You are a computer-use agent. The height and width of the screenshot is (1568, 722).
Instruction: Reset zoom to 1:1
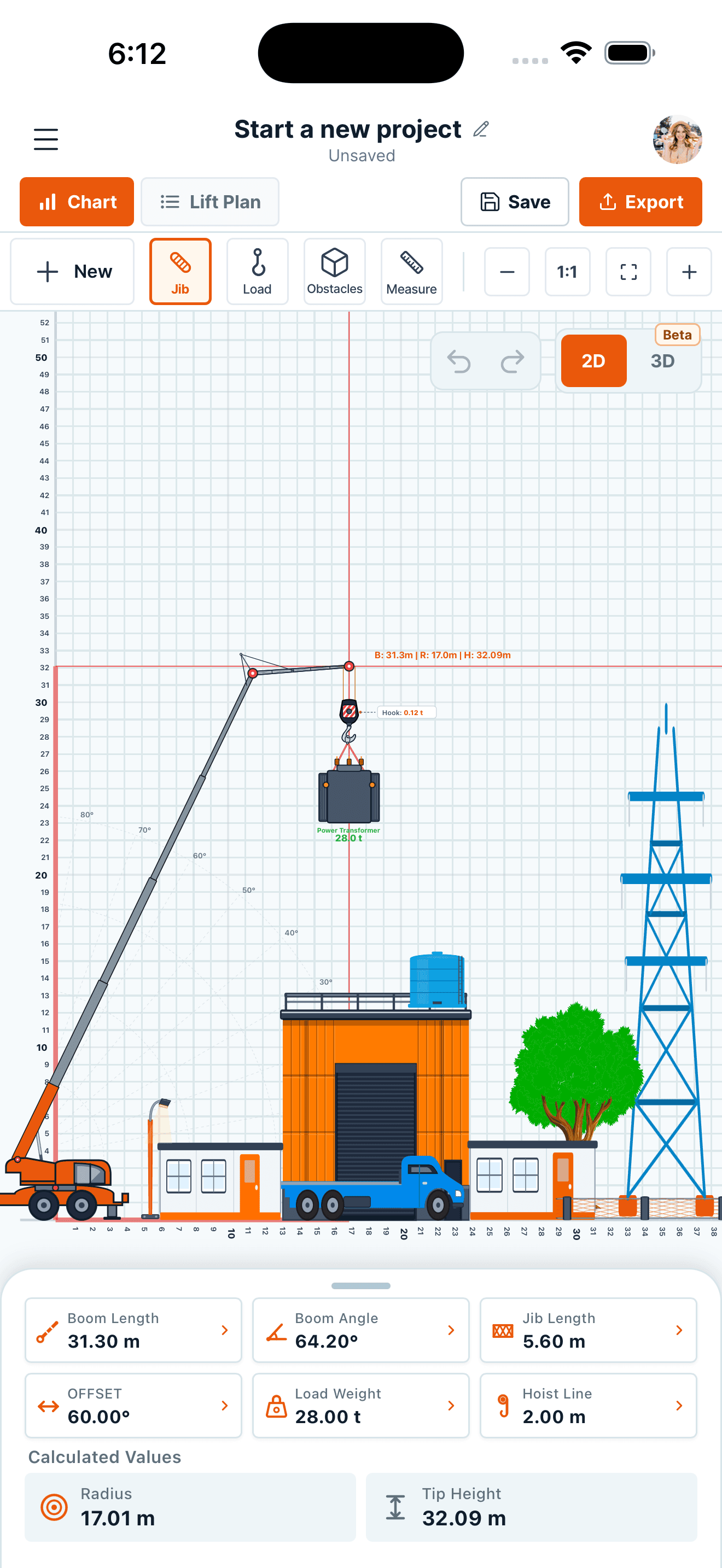pos(567,272)
